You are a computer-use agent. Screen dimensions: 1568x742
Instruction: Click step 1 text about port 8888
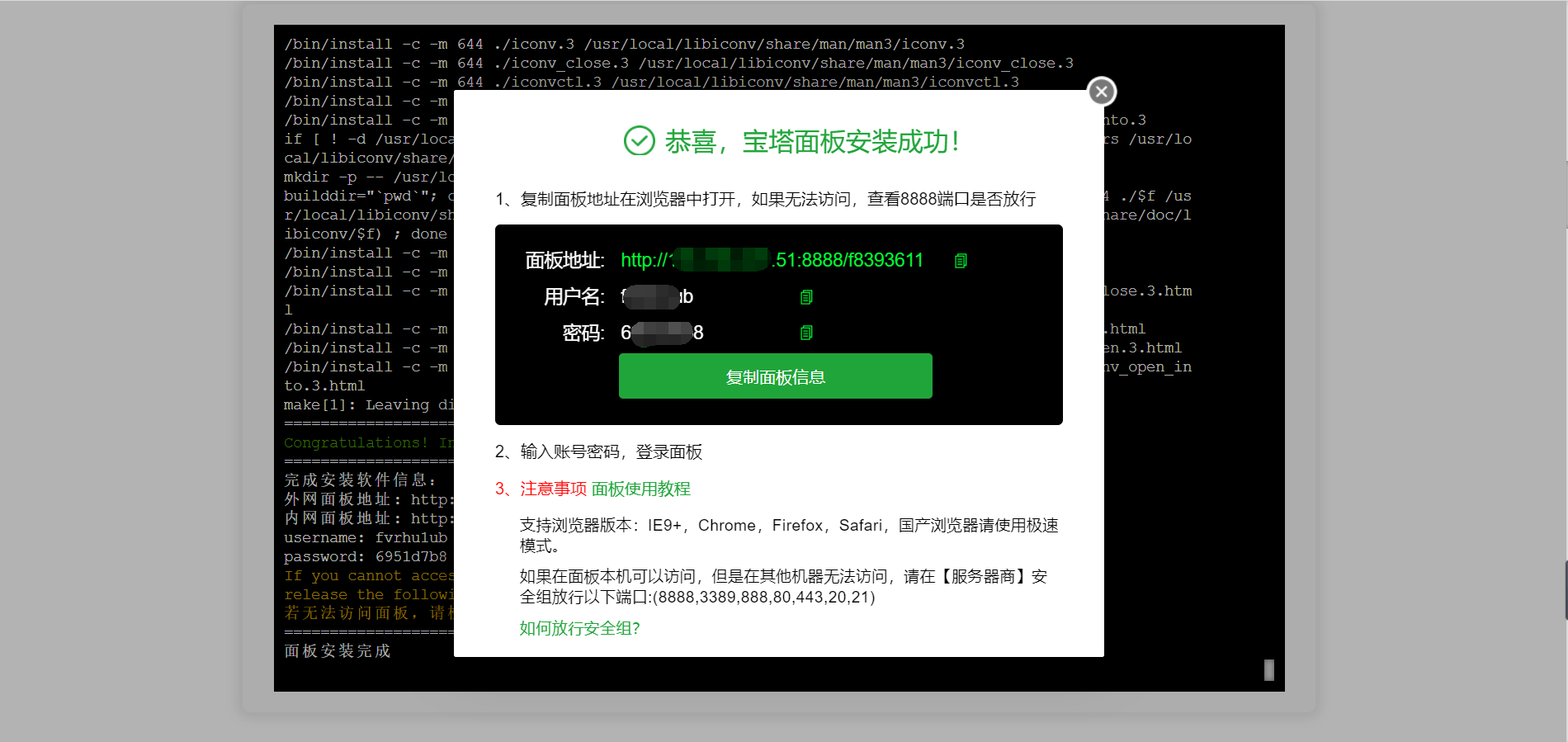765,199
